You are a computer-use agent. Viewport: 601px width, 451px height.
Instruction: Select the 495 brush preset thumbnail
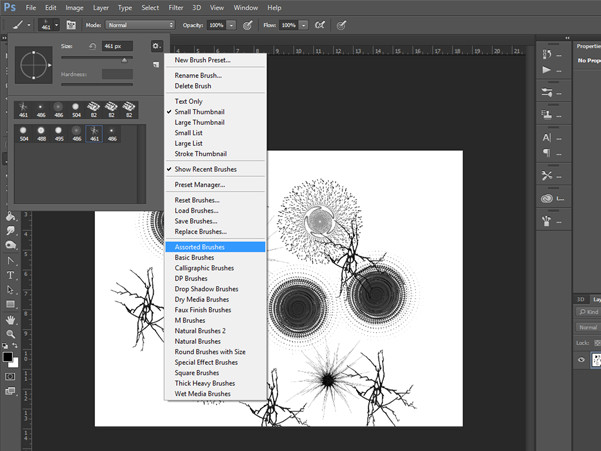tap(58, 134)
